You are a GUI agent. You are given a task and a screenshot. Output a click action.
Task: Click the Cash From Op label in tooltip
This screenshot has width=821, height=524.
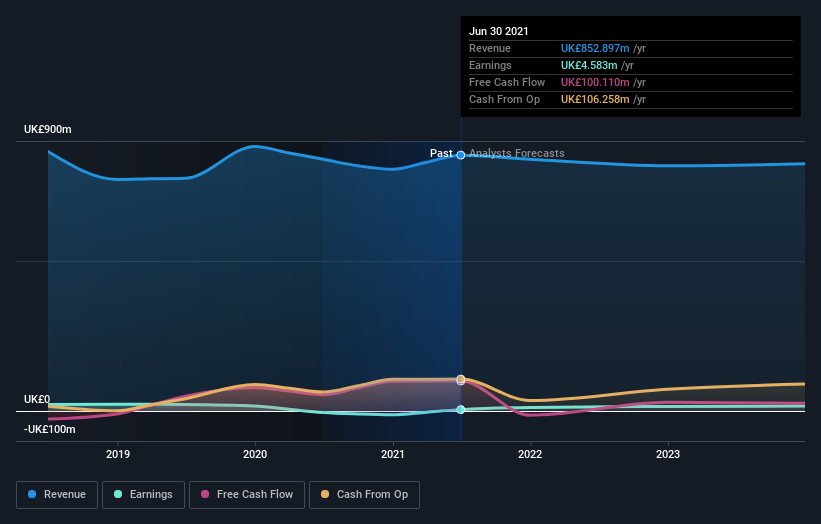[x=504, y=99]
